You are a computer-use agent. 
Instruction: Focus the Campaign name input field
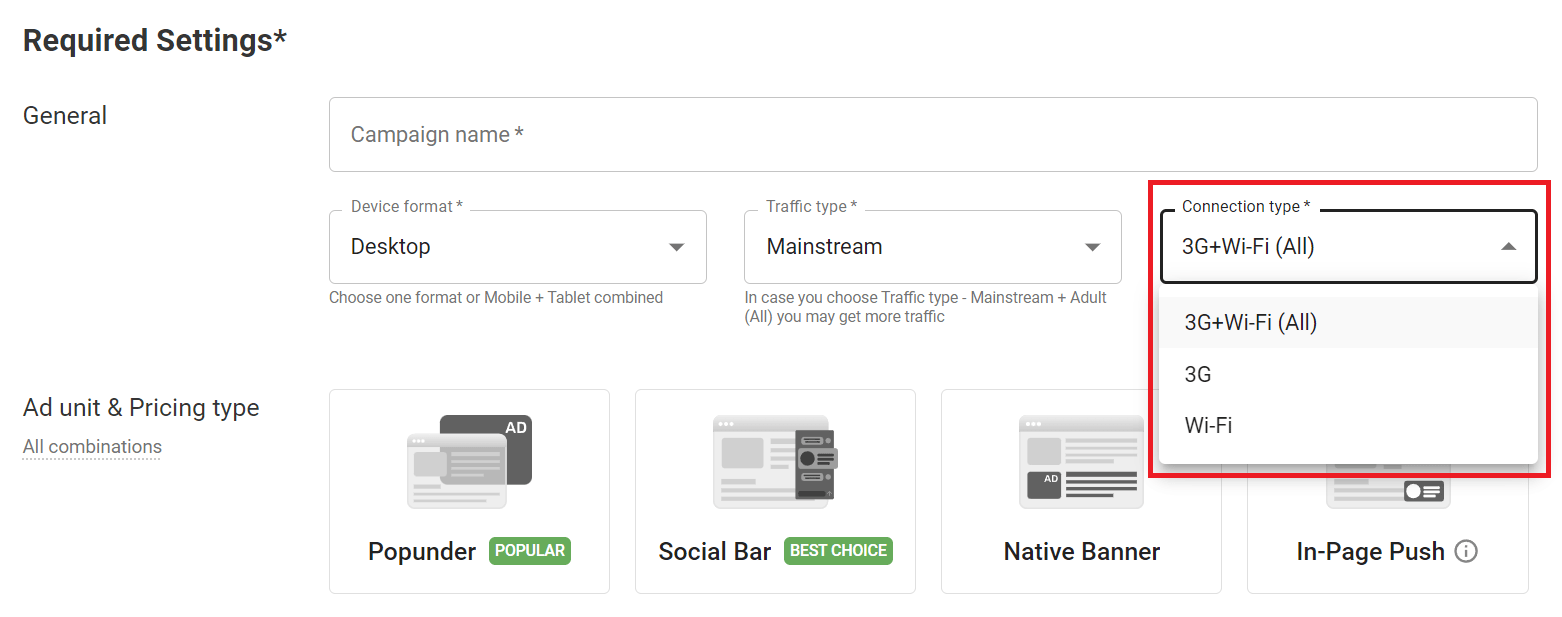coord(932,135)
